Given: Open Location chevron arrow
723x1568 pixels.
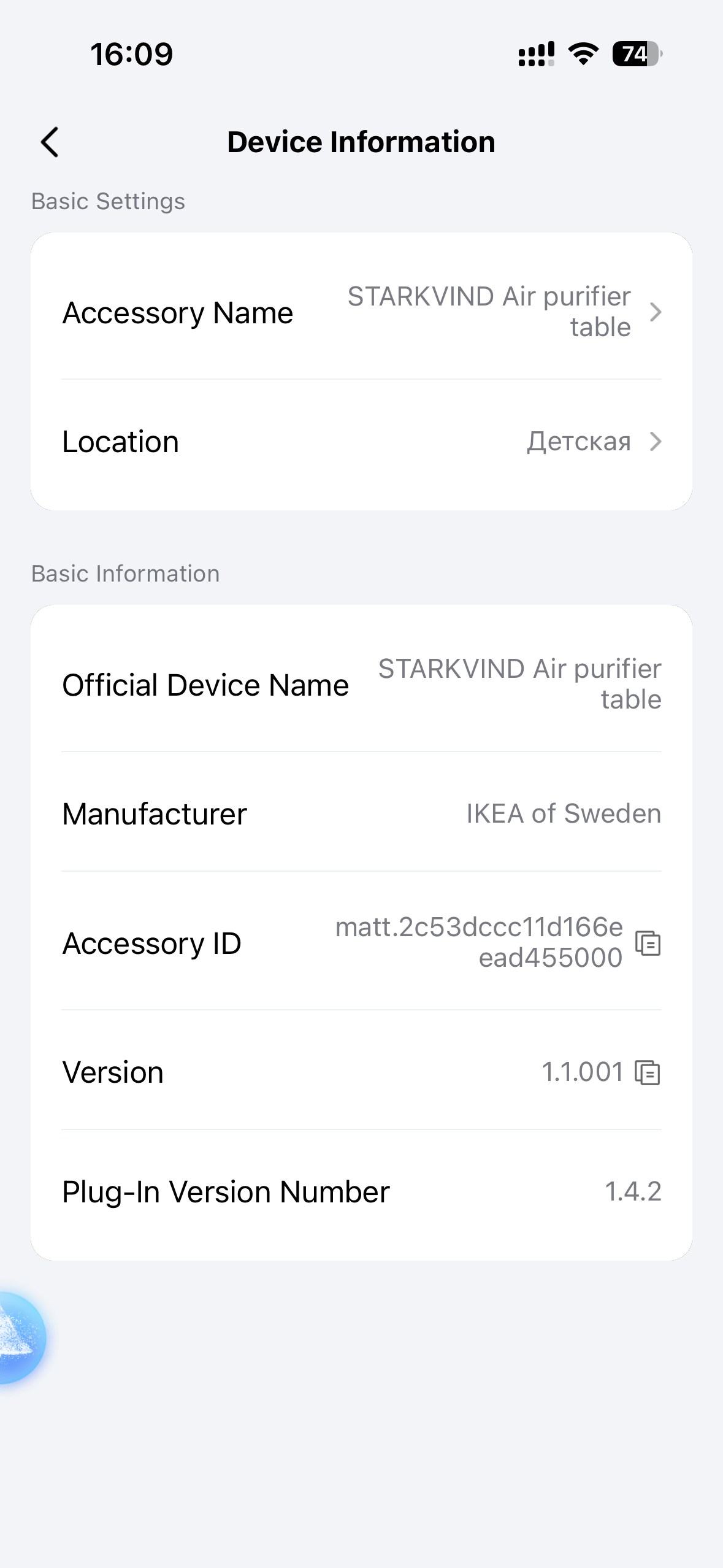Looking at the screenshot, I should [656, 441].
